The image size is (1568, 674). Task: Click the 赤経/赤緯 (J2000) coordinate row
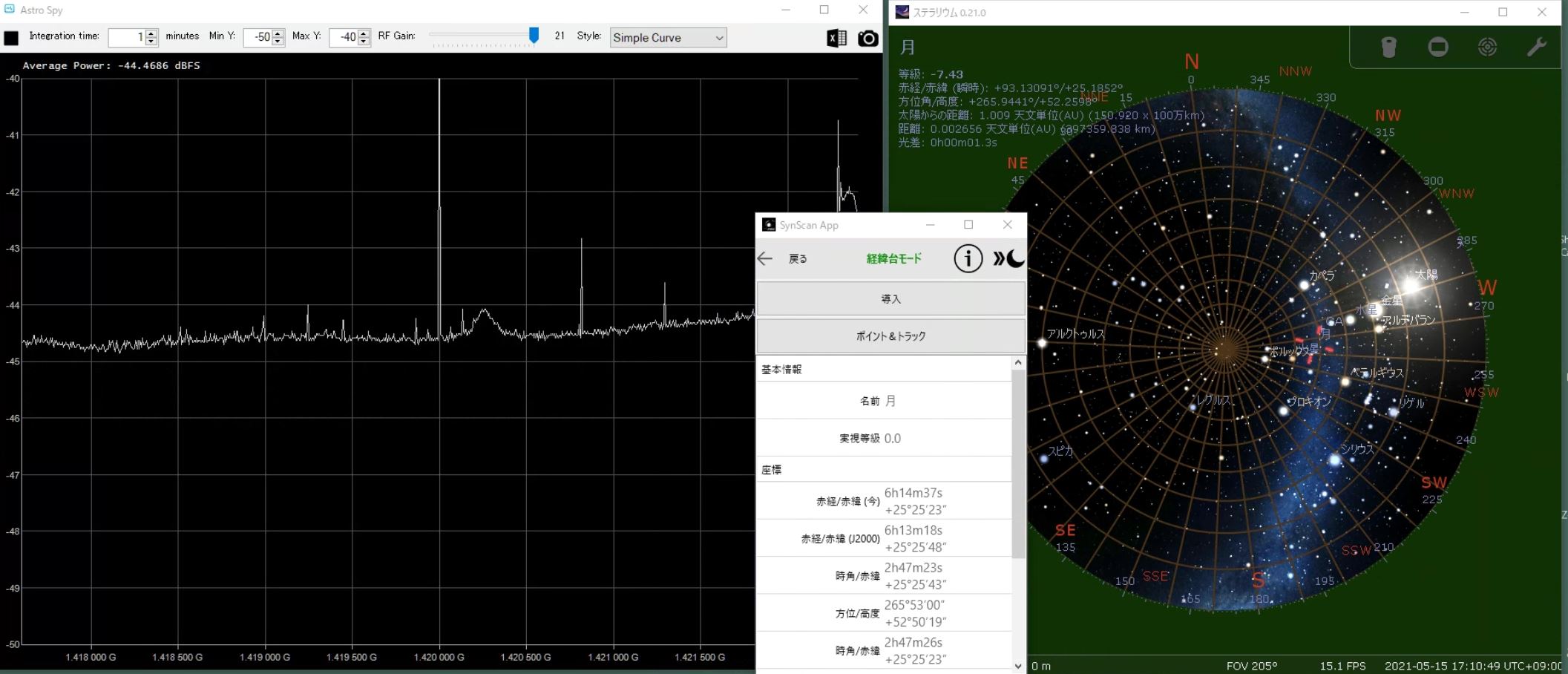(x=884, y=538)
